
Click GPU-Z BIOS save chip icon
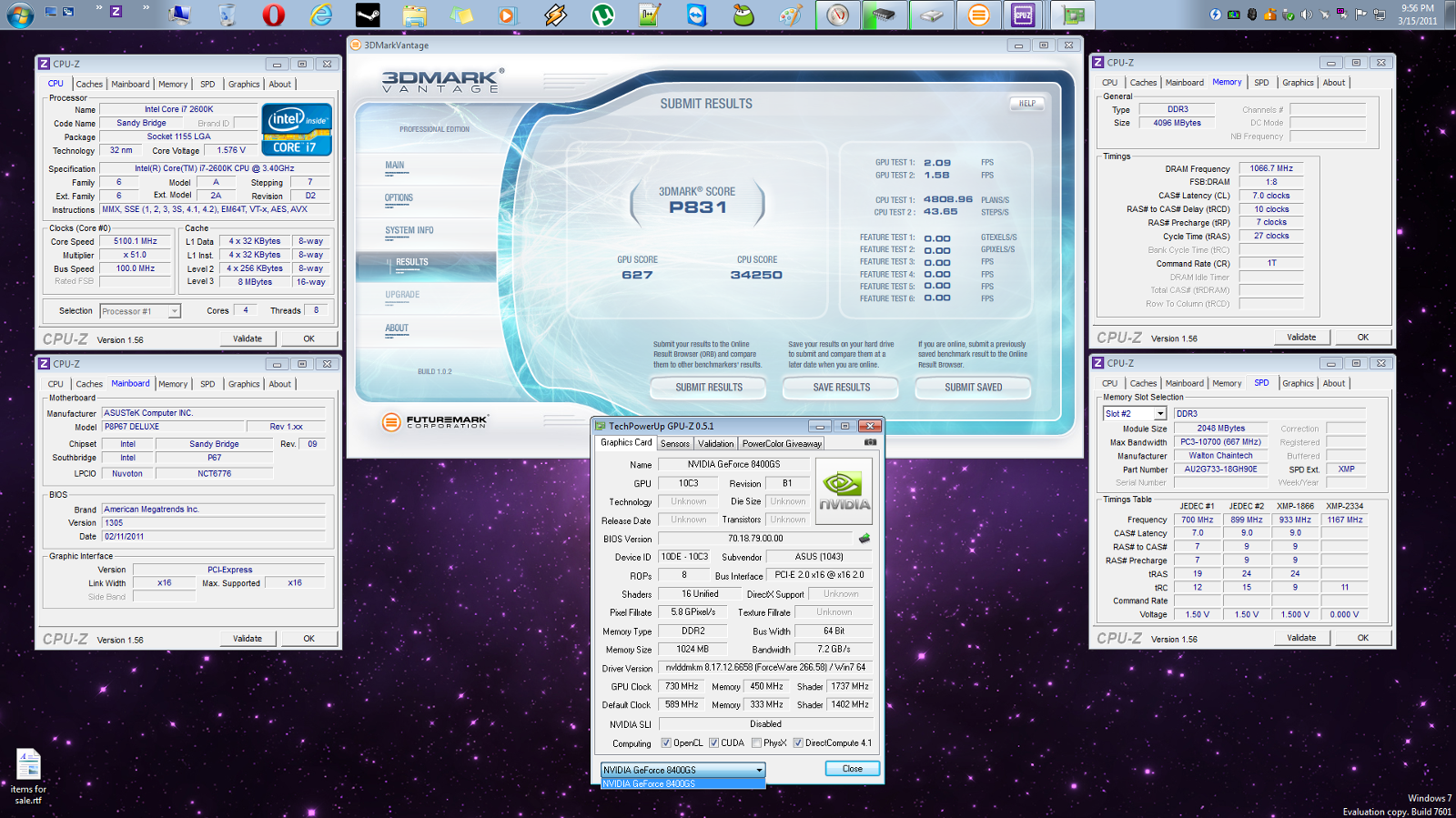click(x=864, y=538)
